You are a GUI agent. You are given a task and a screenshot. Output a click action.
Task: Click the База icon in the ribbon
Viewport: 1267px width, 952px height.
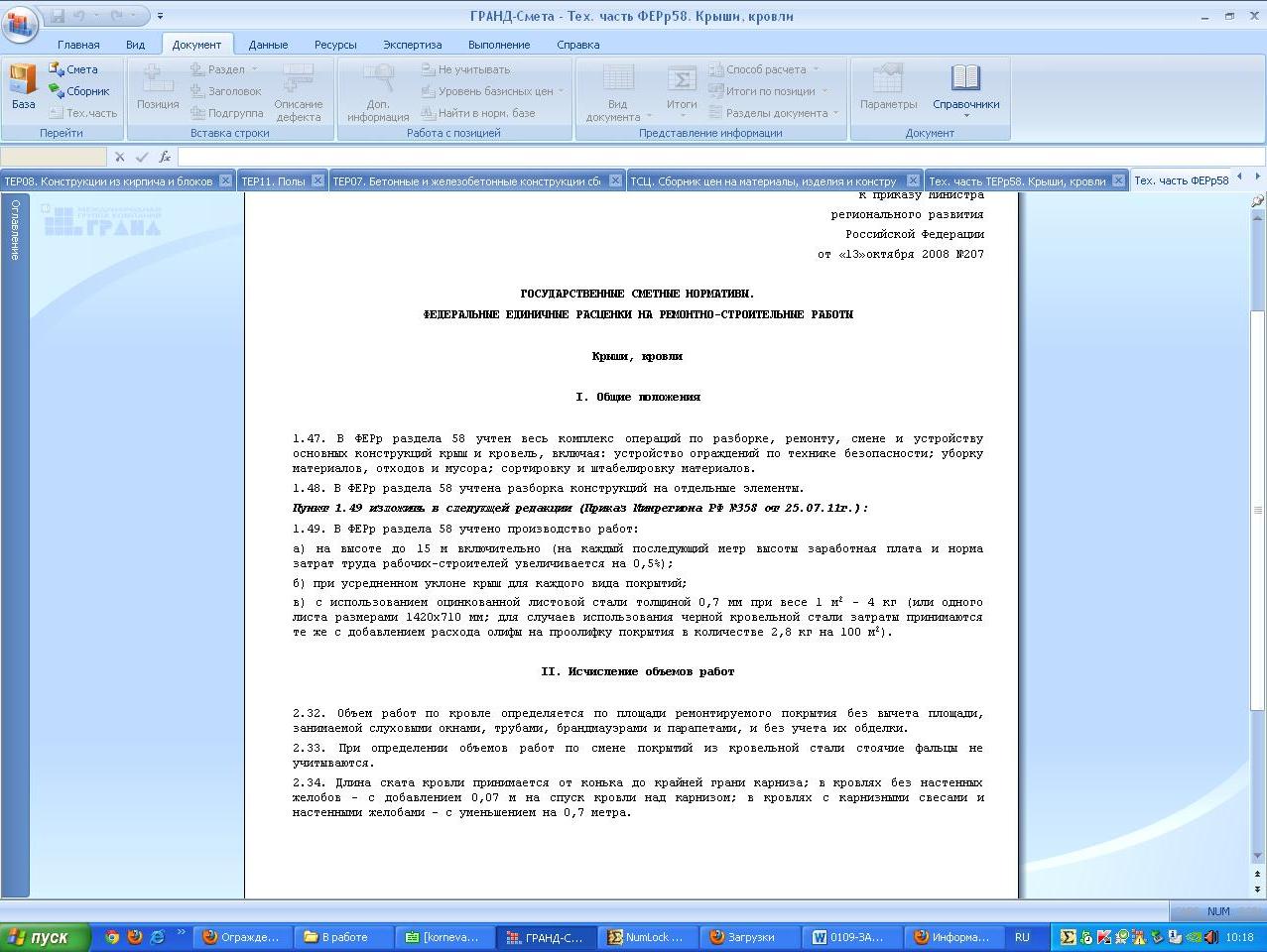pos(23,85)
